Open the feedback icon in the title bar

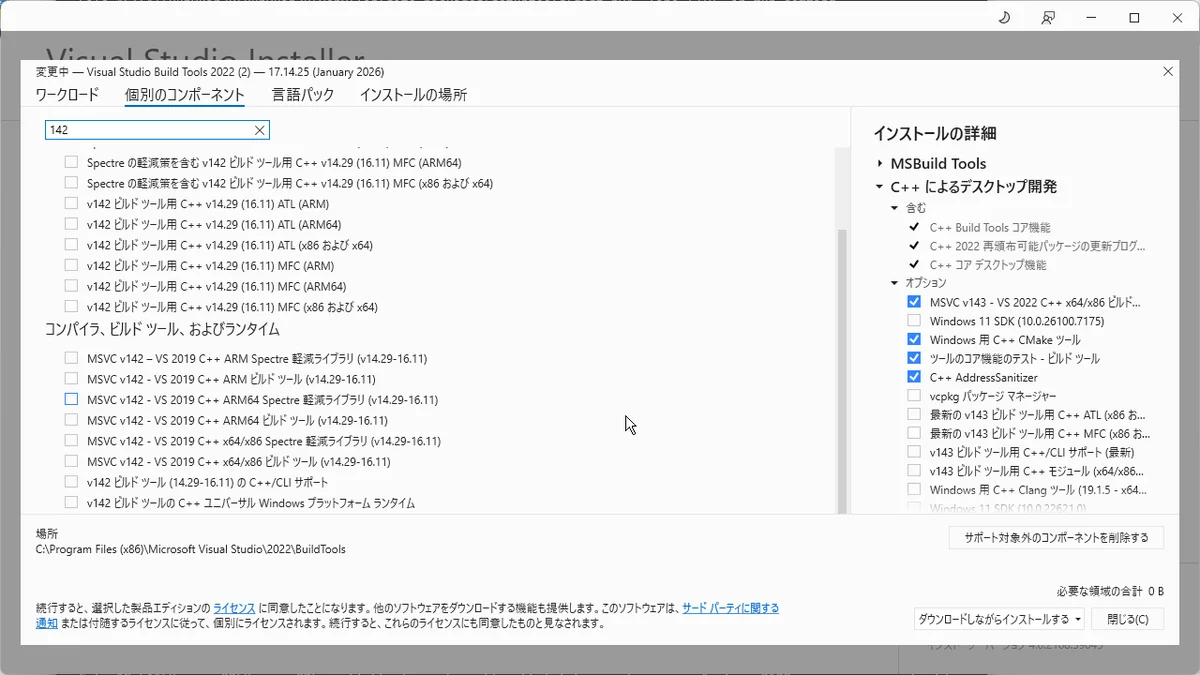coord(1047,18)
